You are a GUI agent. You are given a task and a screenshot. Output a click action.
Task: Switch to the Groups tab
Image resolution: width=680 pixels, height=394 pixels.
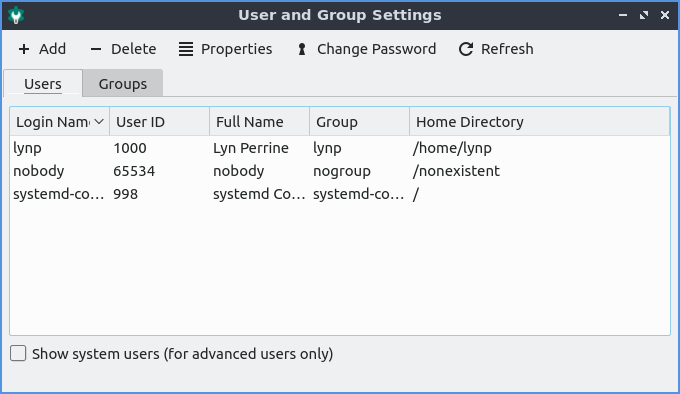(123, 84)
